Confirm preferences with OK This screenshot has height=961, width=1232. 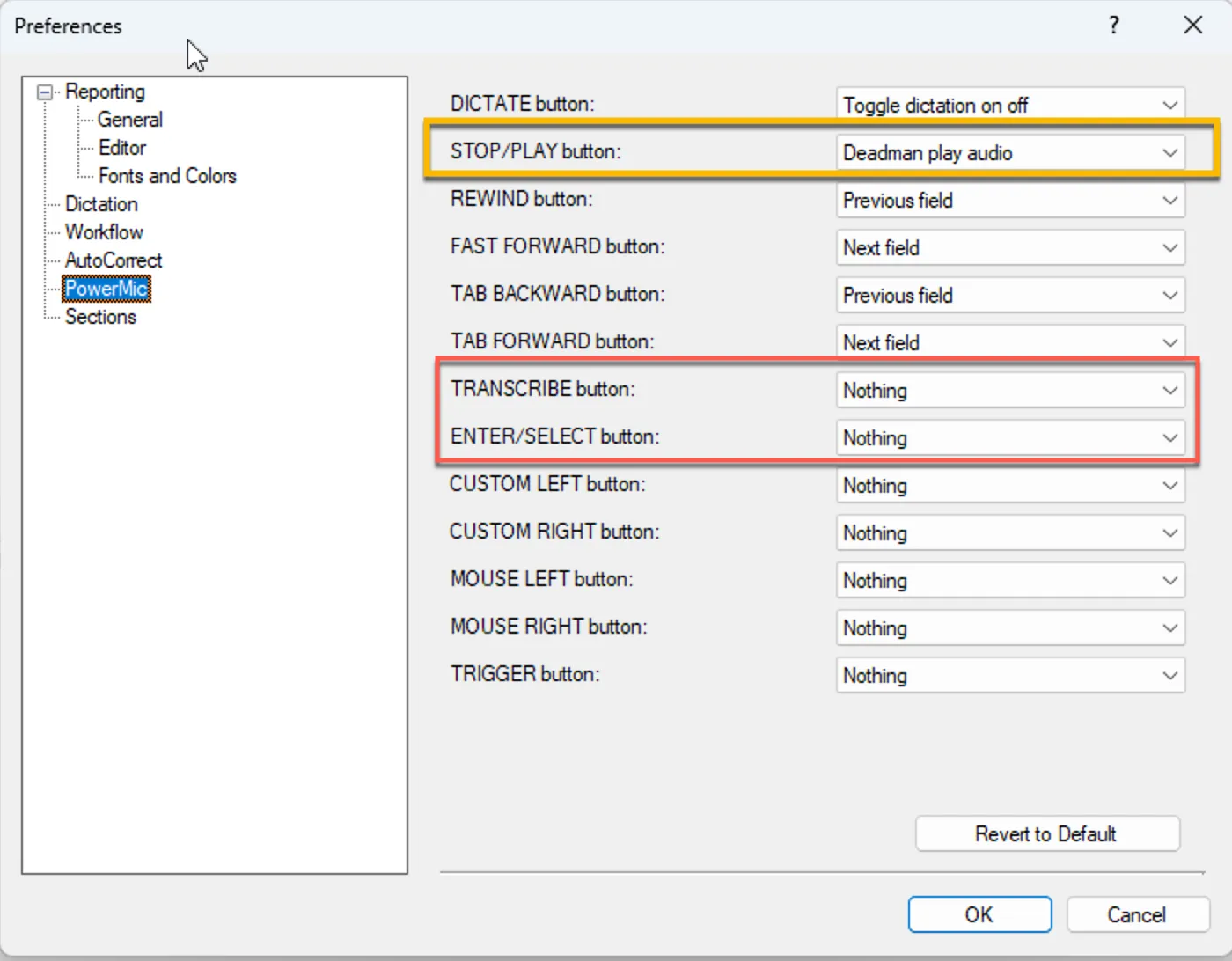[979, 913]
